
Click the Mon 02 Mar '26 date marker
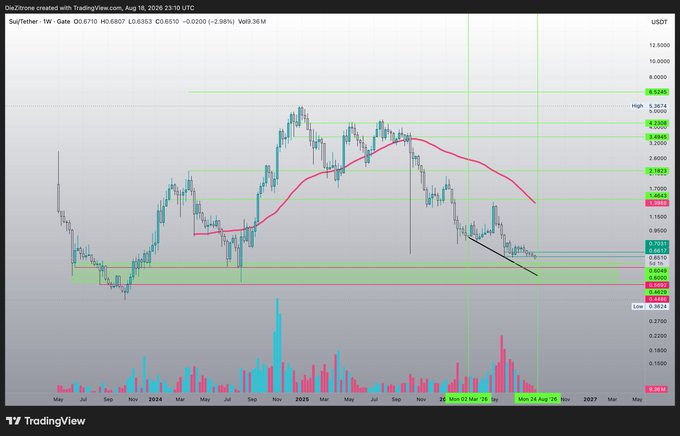(x=468, y=399)
